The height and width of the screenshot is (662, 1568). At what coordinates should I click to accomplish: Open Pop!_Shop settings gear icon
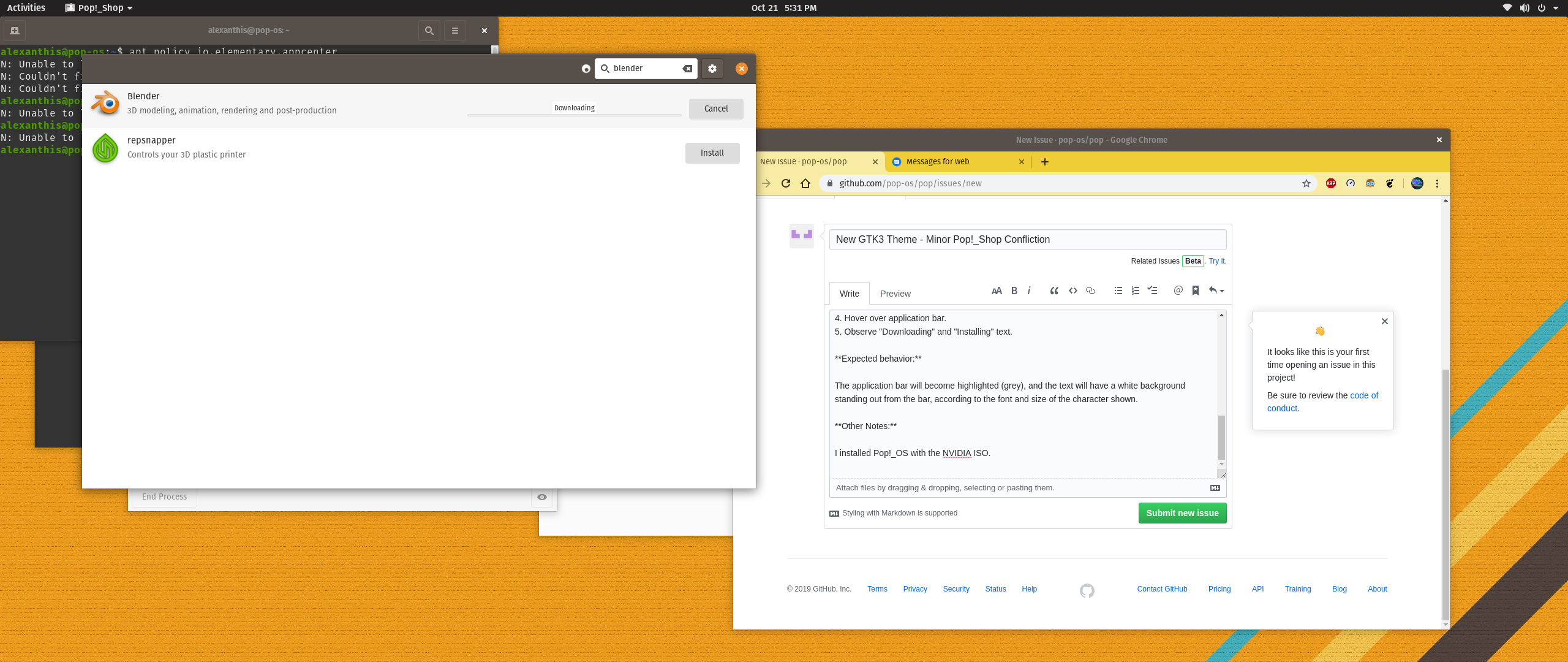coord(712,69)
